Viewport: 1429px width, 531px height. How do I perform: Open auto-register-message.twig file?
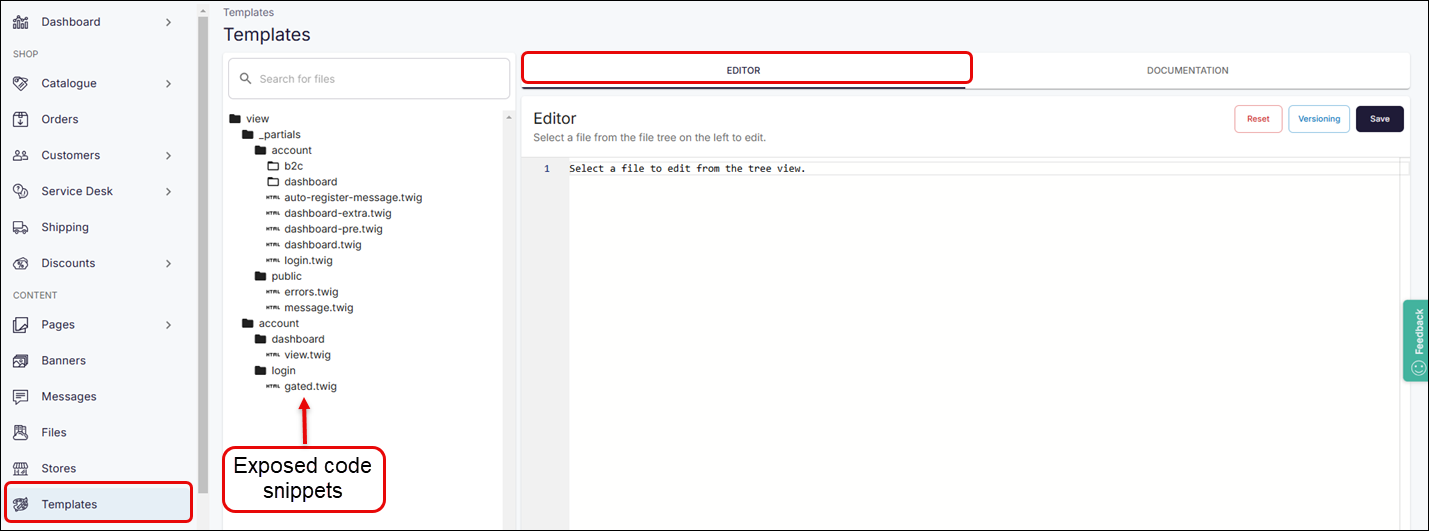353,198
